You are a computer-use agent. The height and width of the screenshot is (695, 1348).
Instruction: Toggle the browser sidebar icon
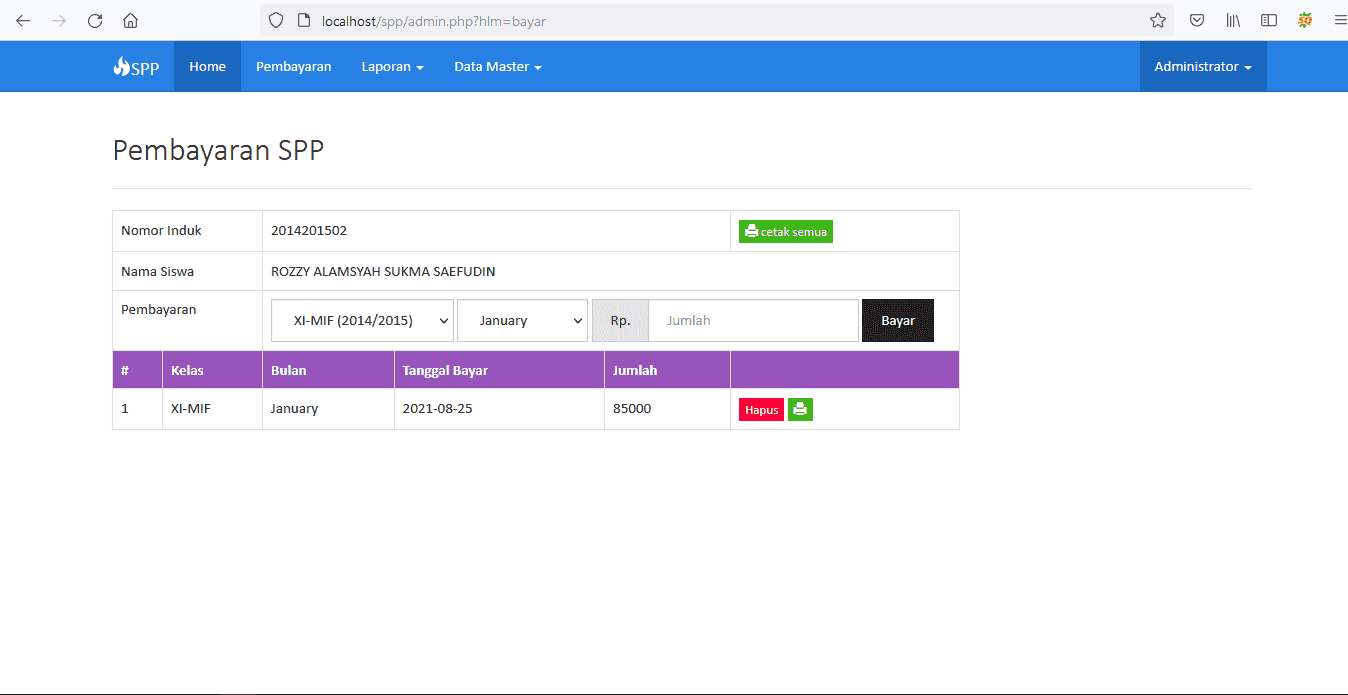pos(1269,20)
